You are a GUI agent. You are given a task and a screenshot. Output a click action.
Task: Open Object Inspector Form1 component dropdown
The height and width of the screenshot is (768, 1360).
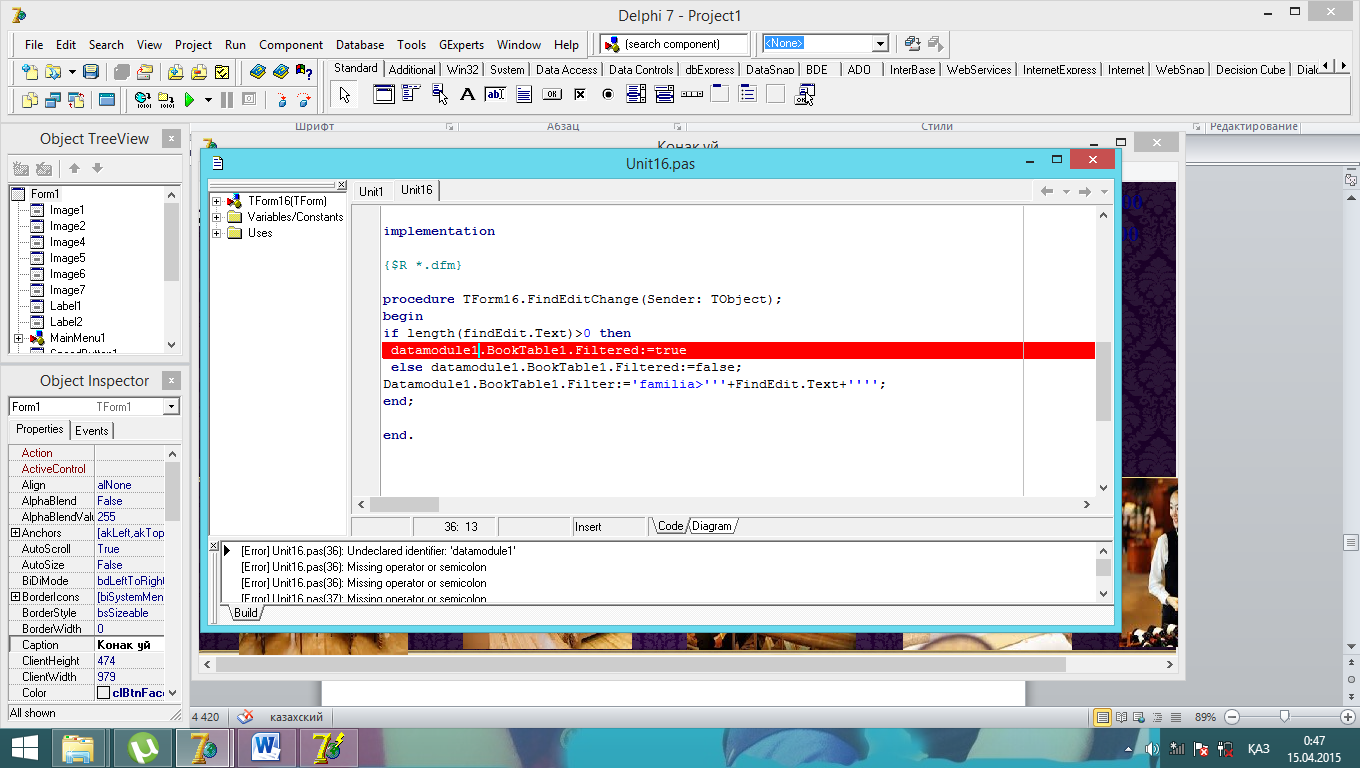pyautogui.click(x=171, y=407)
